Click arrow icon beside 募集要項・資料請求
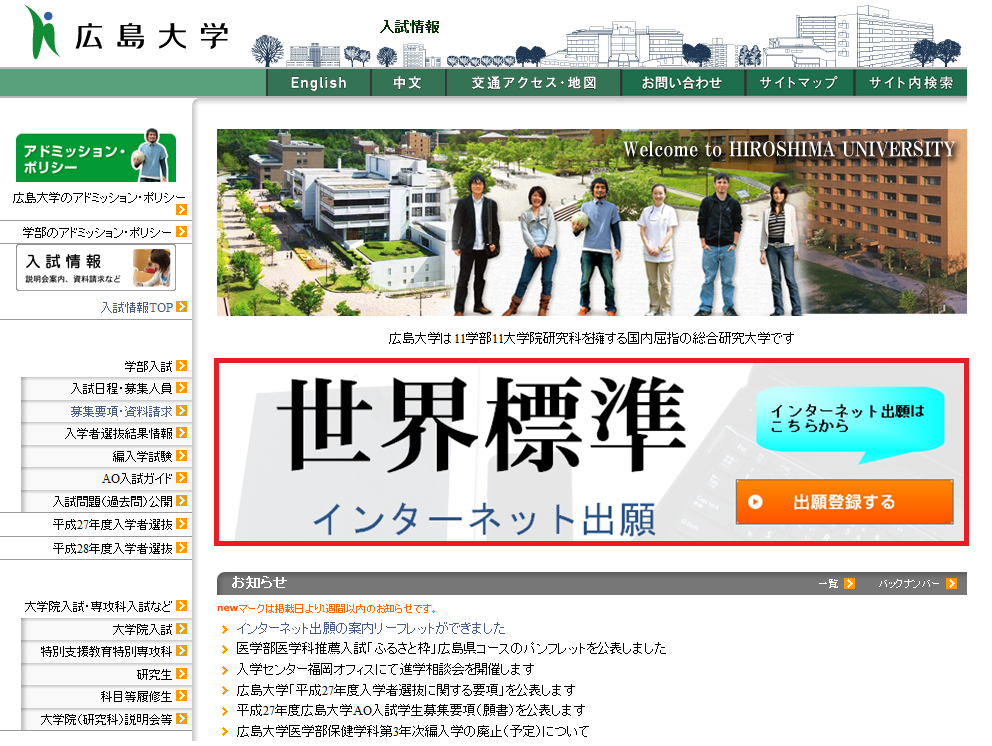This screenshot has width=992, height=746. [182, 411]
